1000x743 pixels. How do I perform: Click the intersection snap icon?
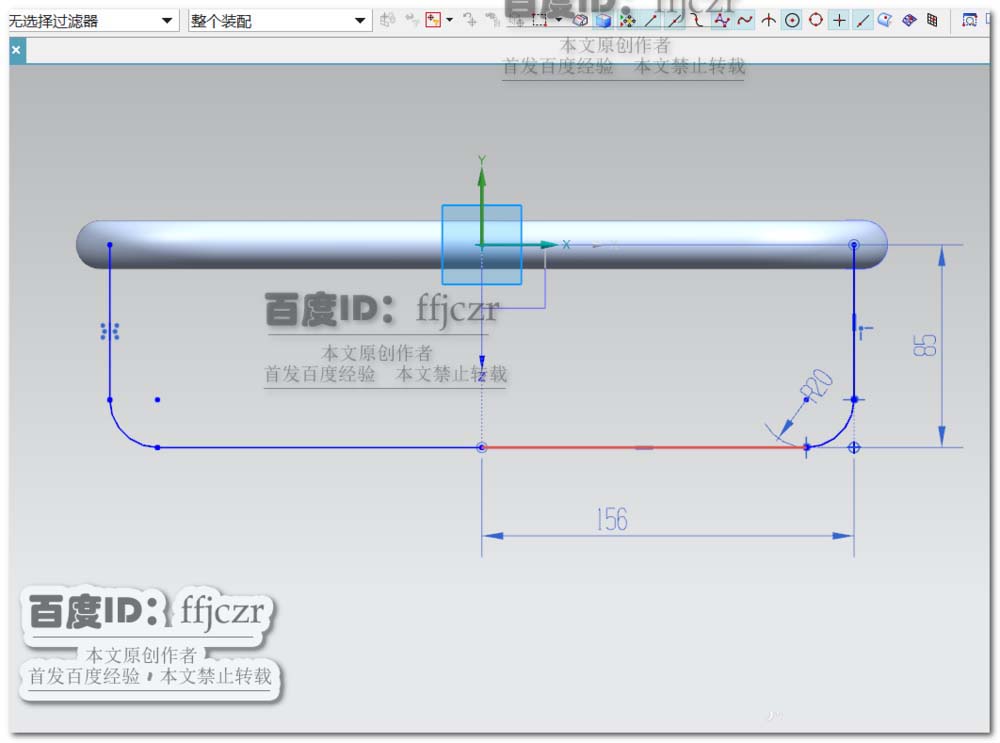coord(768,20)
